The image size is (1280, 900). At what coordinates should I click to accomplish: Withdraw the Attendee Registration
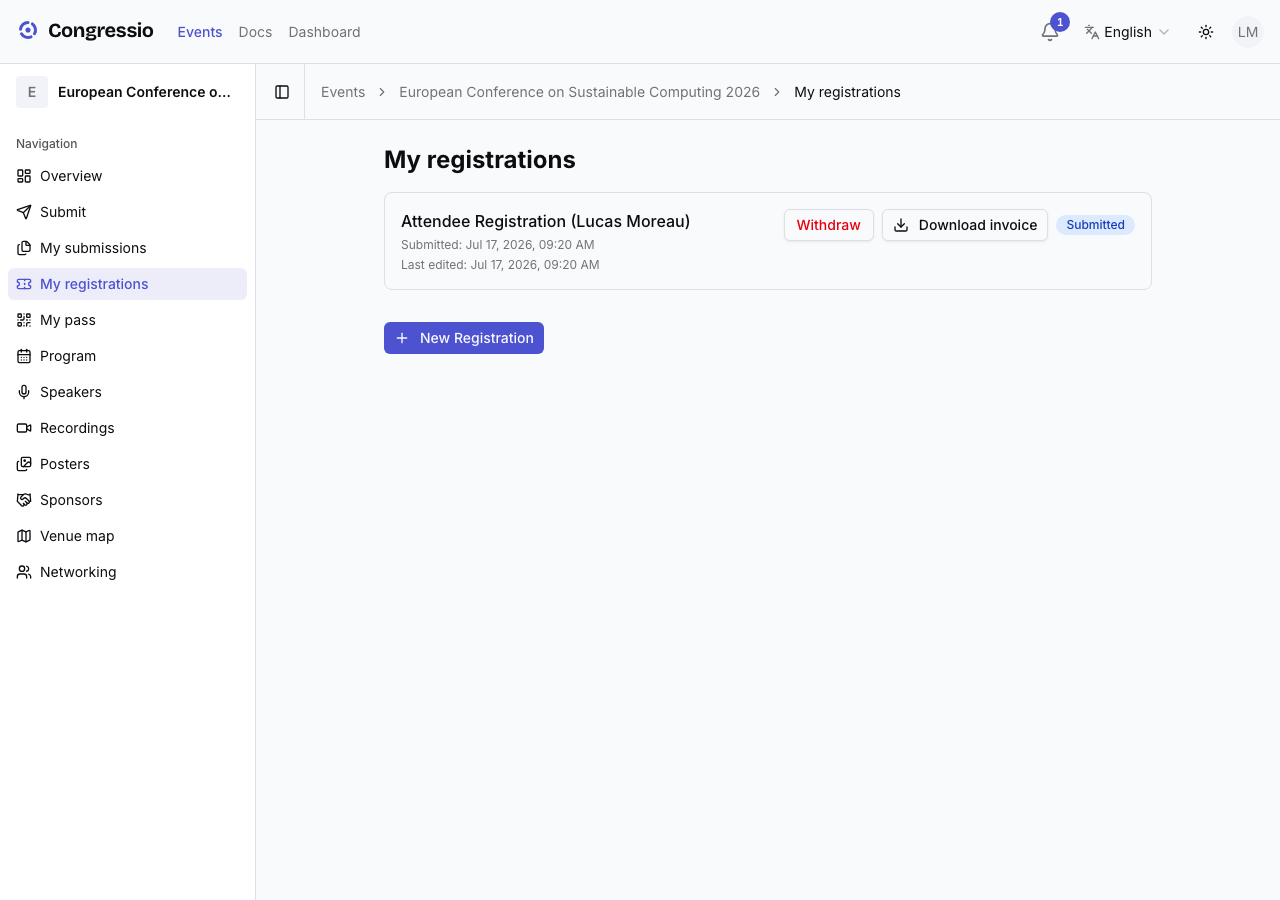(829, 225)
